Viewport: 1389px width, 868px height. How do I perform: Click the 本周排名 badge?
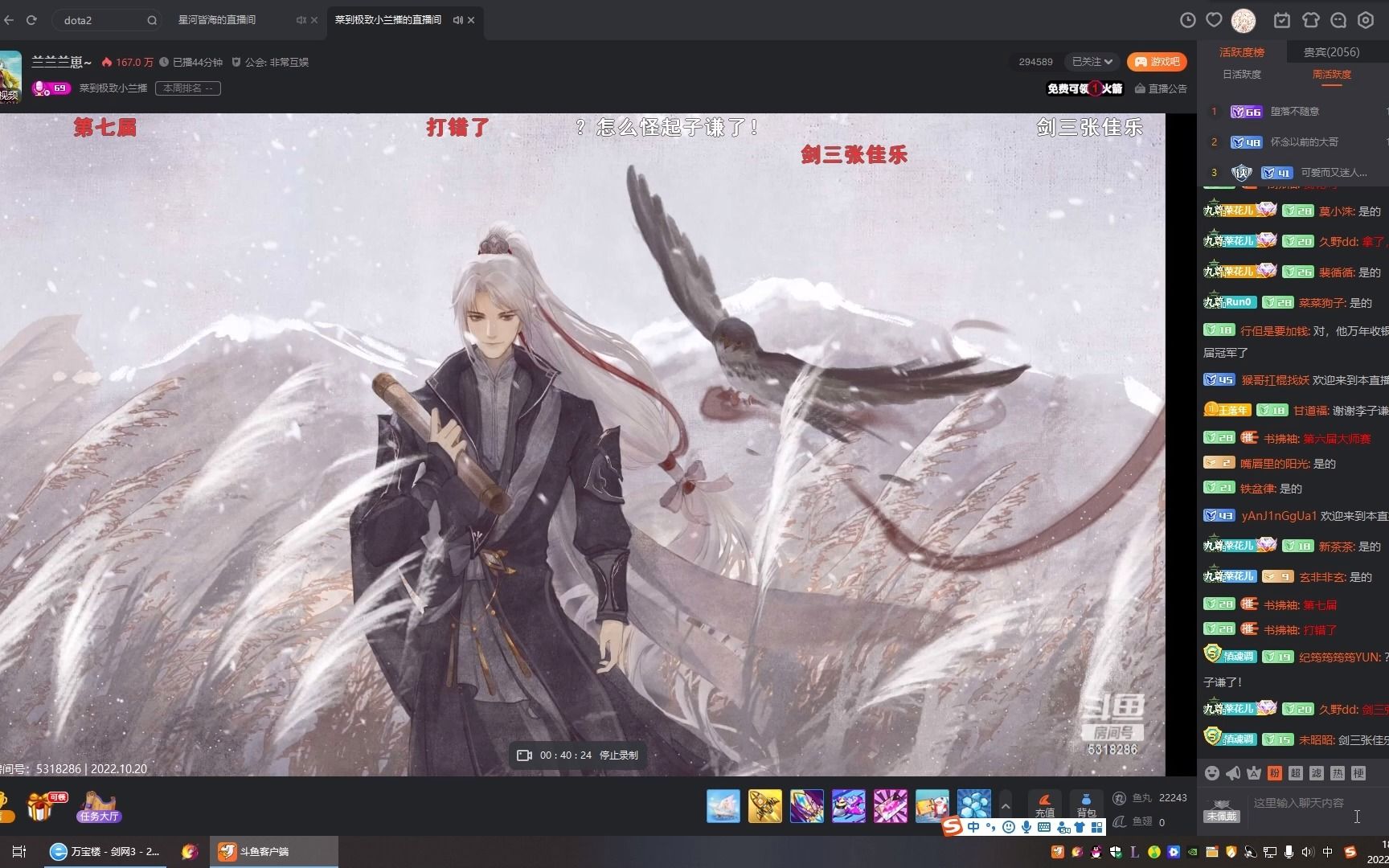[188, 88]
